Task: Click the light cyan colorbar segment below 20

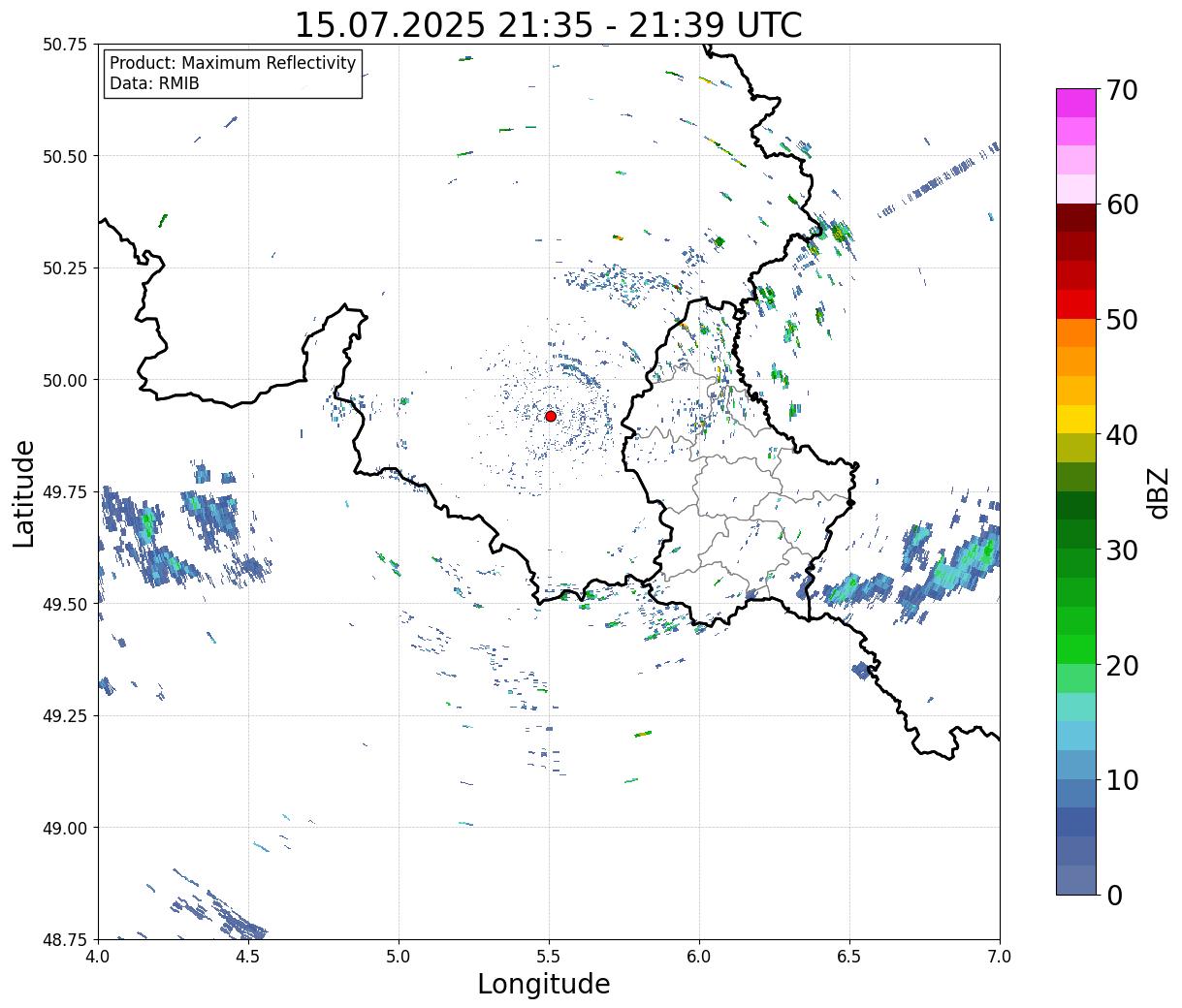Action: pos(1075,707)
